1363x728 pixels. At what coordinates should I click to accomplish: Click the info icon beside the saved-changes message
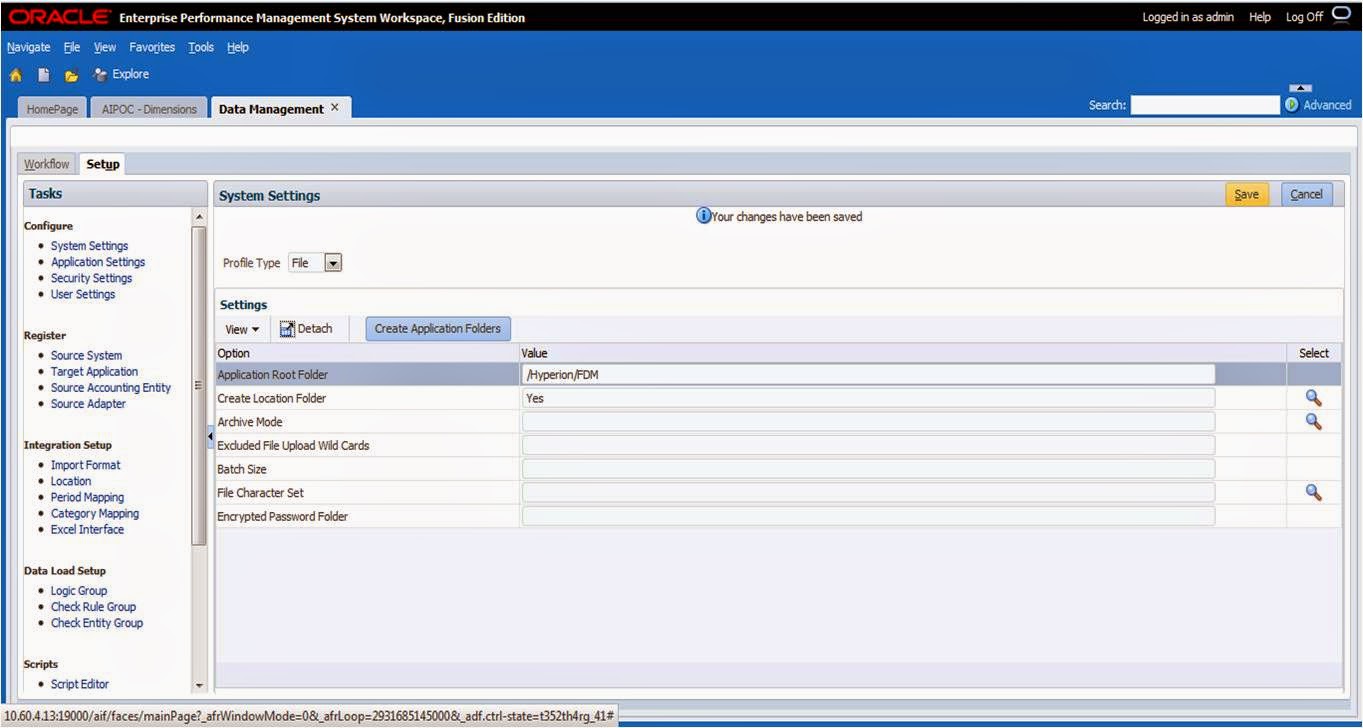point(703,216)
